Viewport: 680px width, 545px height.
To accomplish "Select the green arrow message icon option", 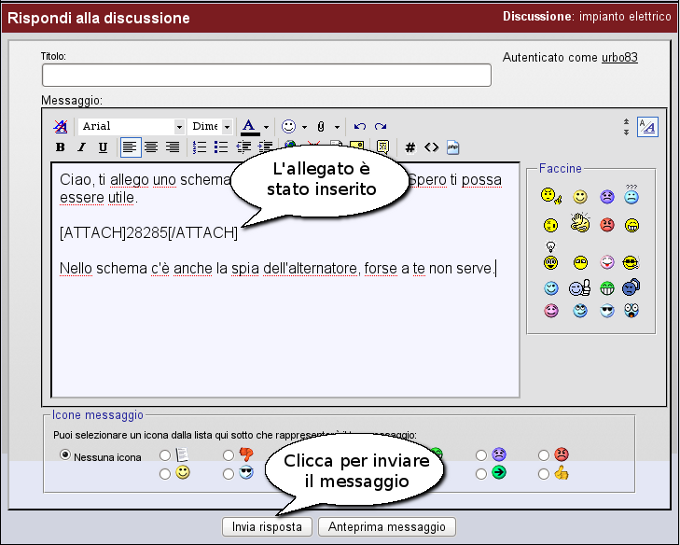I will 482,473.
